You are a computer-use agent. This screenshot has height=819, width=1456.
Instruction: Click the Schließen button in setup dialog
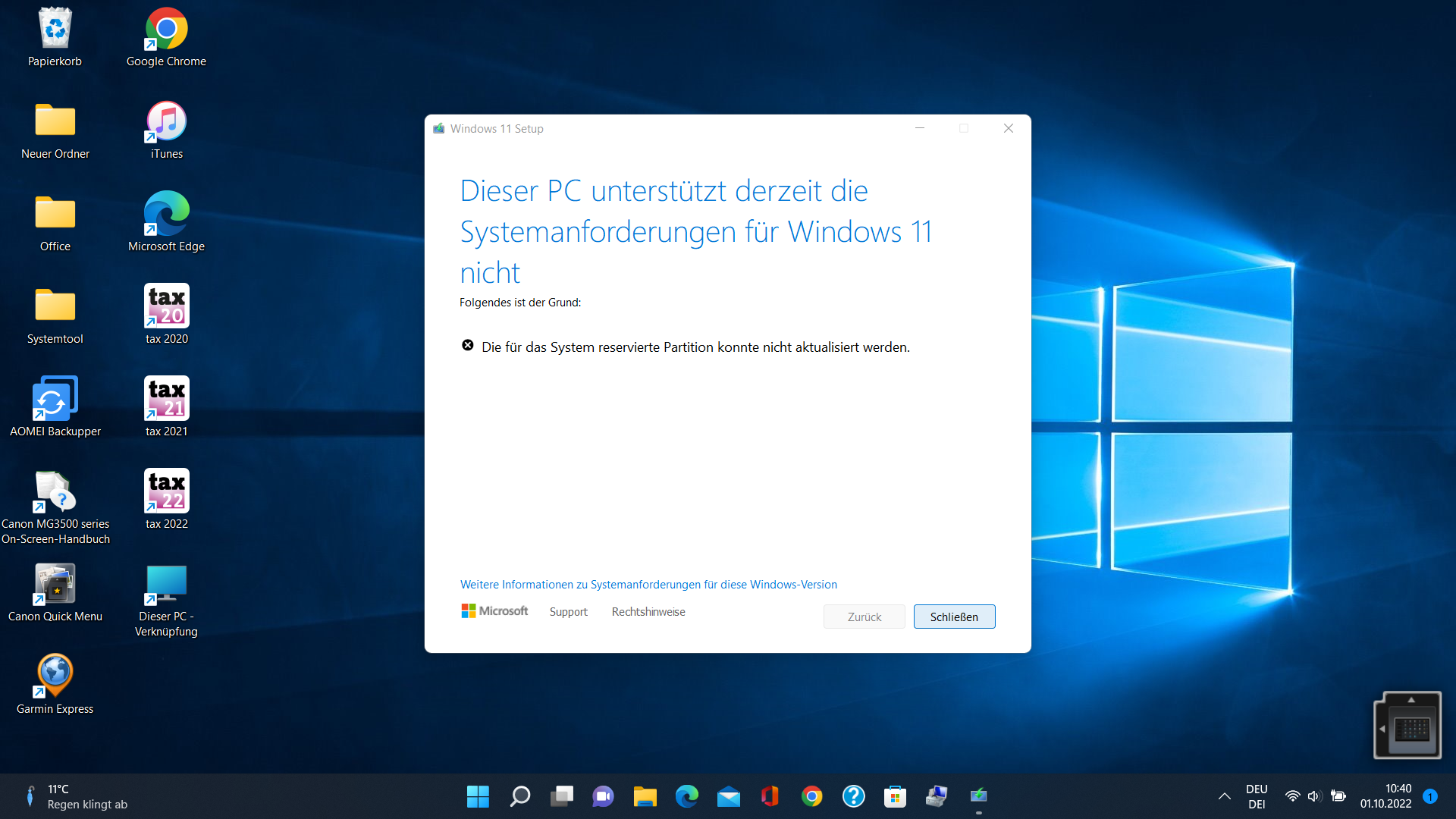954,617
